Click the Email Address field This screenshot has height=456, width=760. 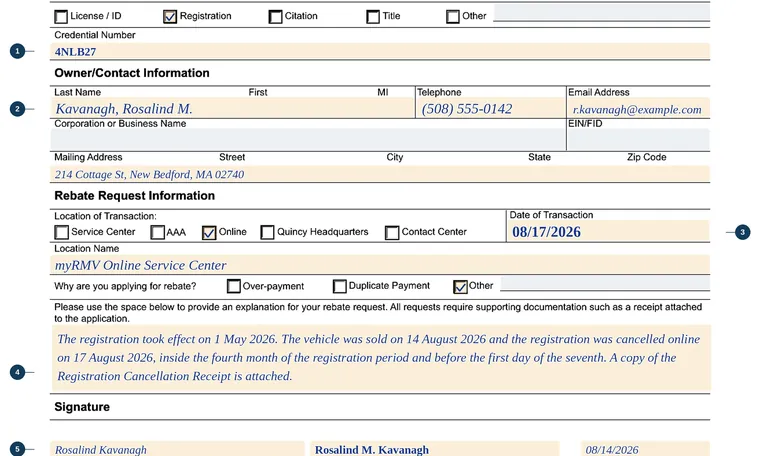638,108
